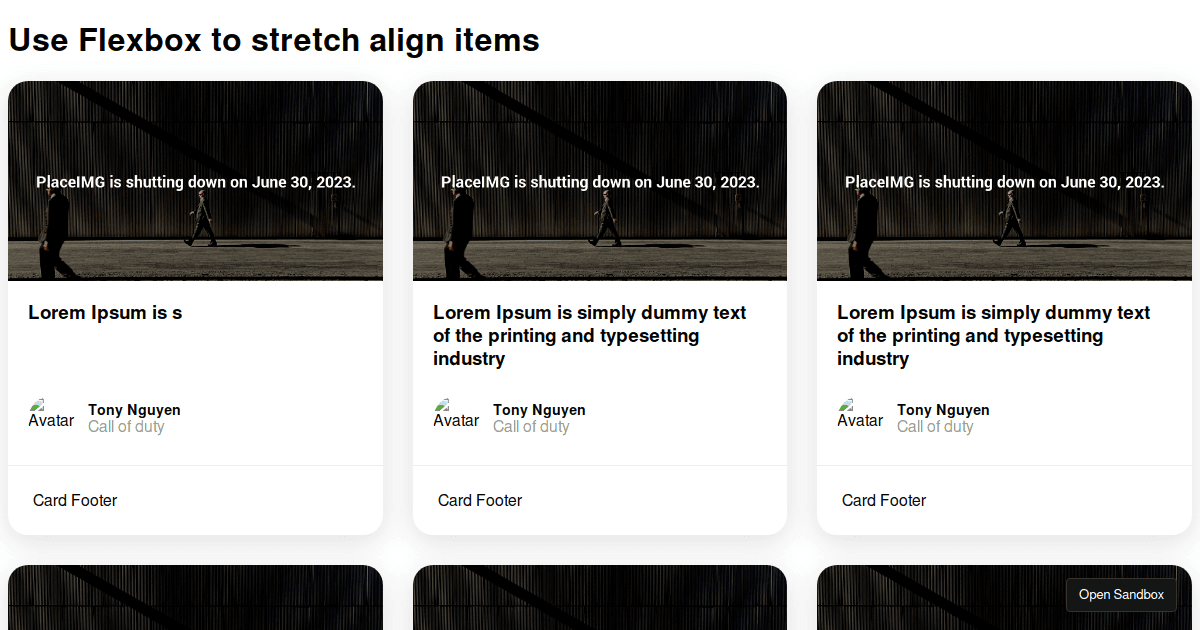Click Card Footer in first card

point(75,501)
